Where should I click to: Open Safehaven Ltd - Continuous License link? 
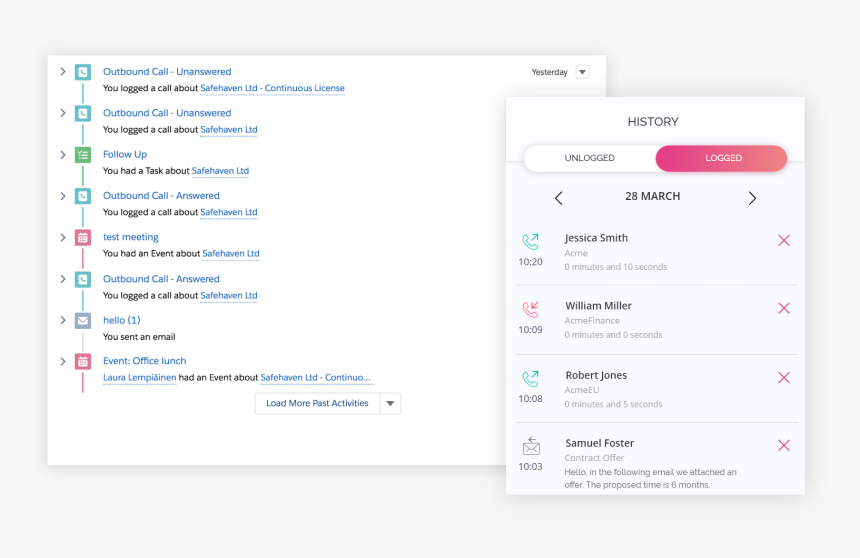point(273,88)
